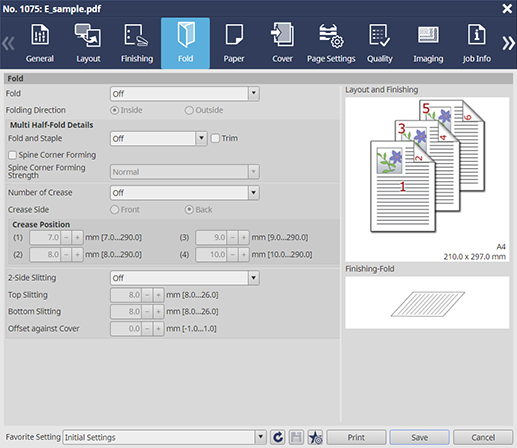Screen dimensions: 517x448
Task: Click the Cancel button
Action: tap(483, 437)
